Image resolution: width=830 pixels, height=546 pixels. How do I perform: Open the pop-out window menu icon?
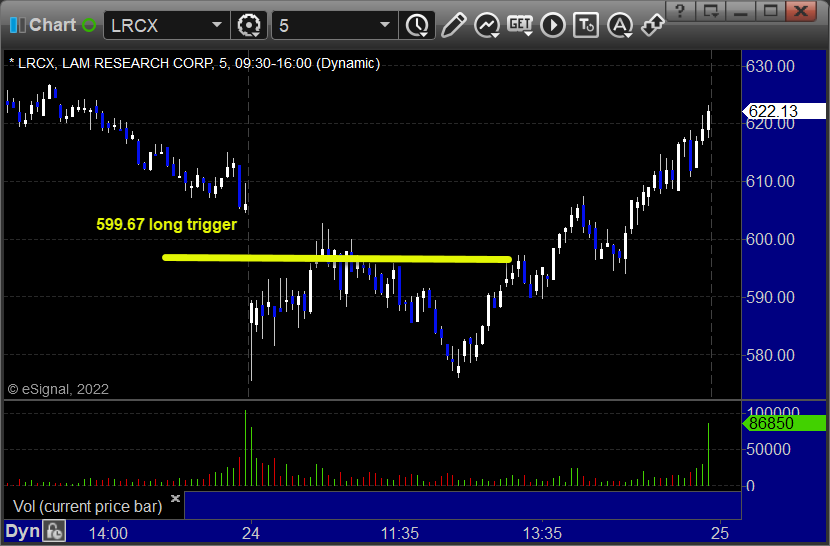(x=710, y=11)
